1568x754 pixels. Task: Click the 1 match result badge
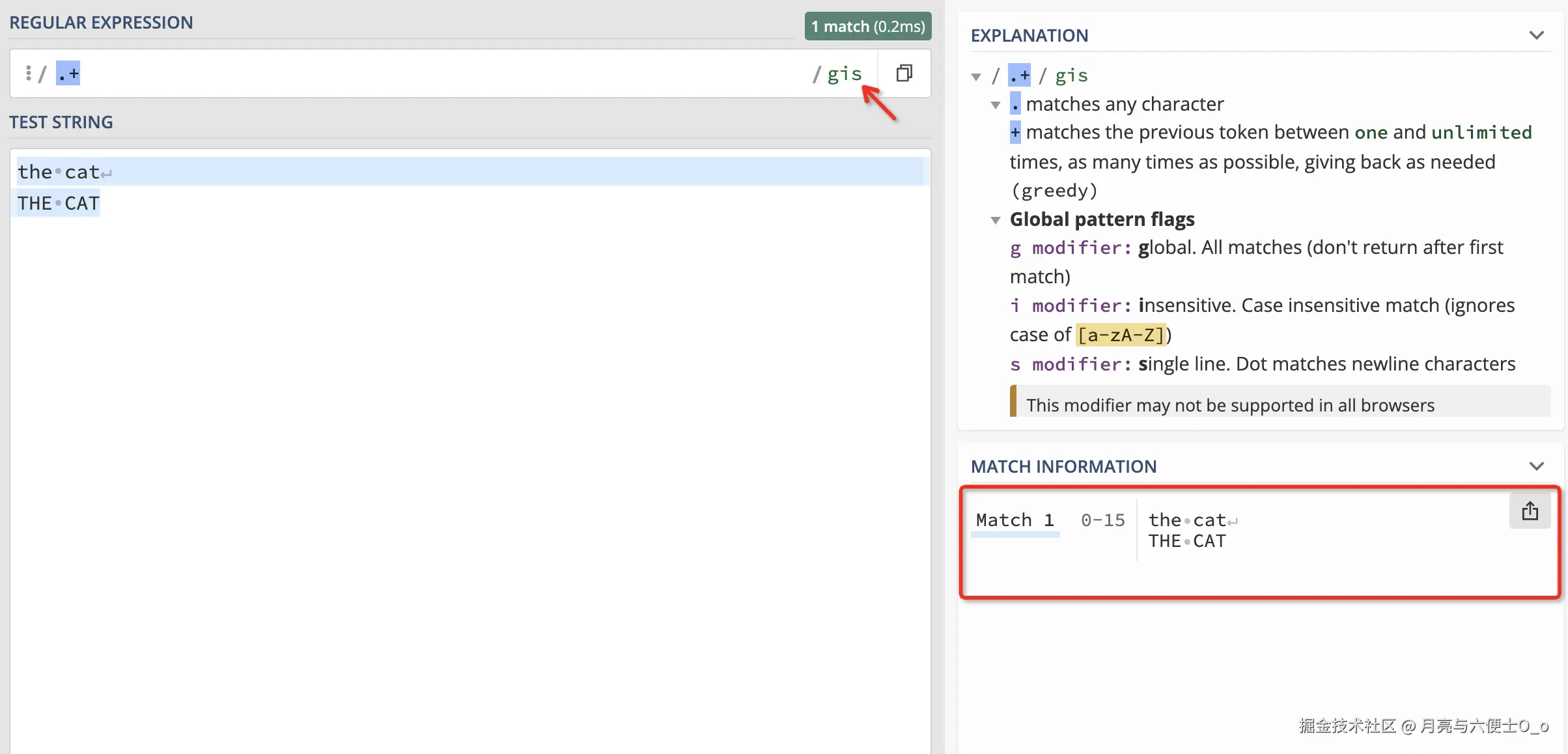click(867, 26)
